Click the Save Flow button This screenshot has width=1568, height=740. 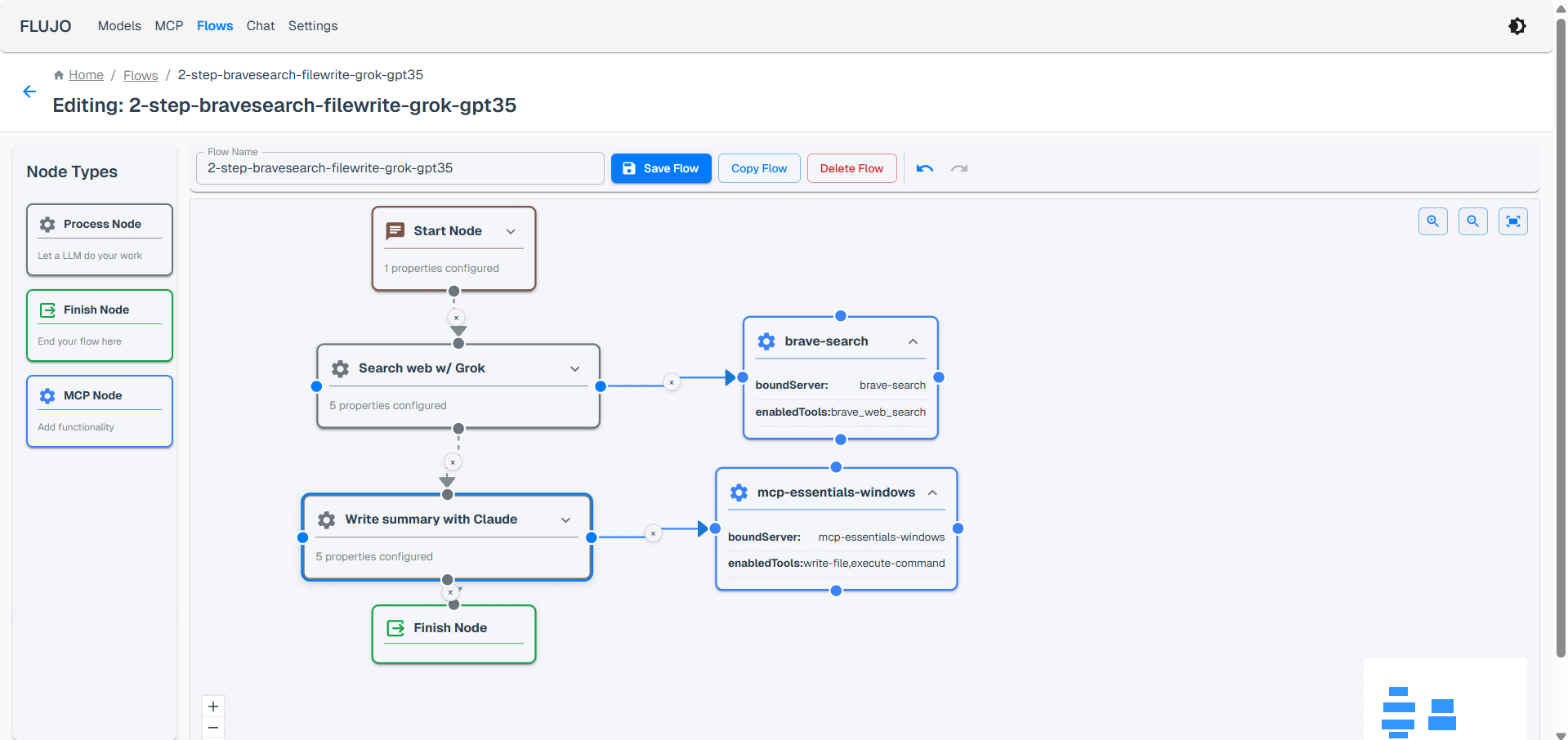(660, 168)
